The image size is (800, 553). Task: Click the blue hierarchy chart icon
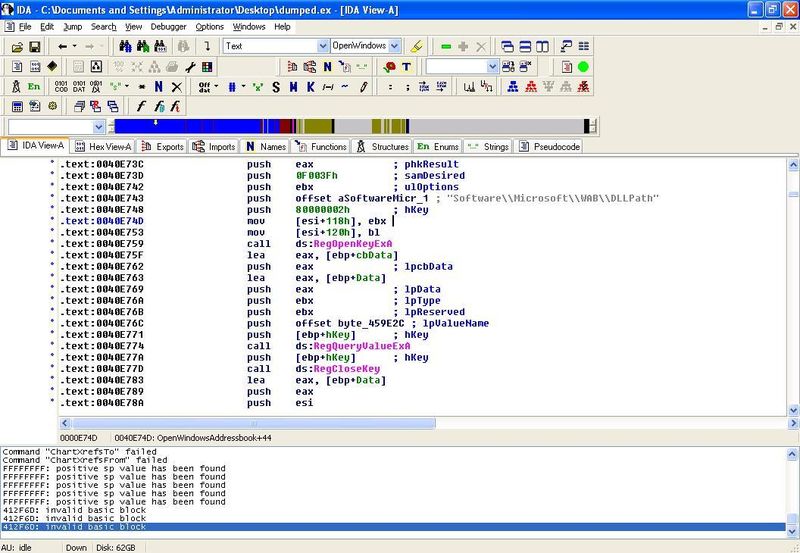coord(513,87)
